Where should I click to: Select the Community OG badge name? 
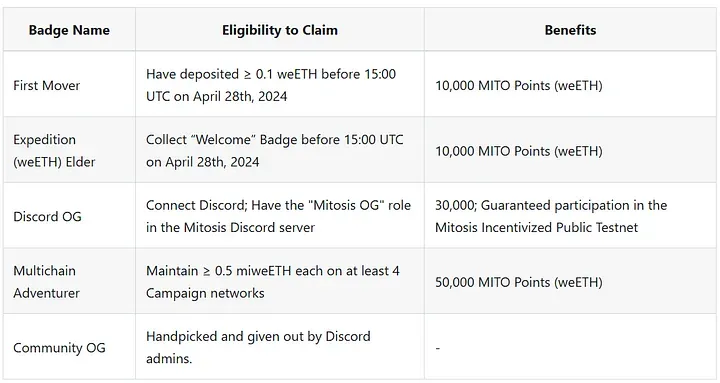(x=59, y=348)
